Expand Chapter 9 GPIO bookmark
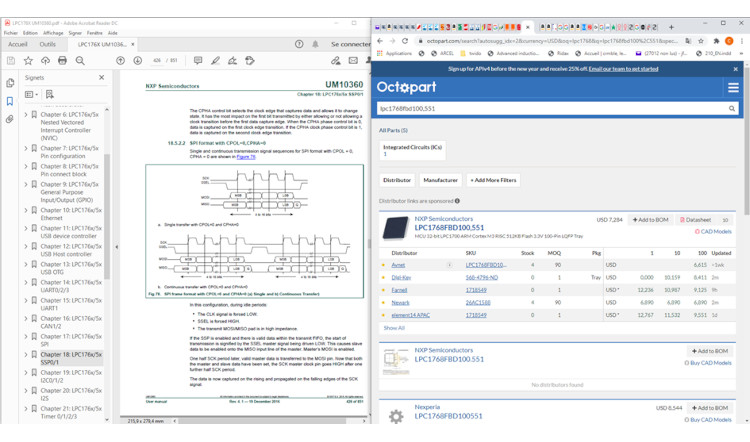Image resolution: width=750 pixels, height=442 pixels. point(26,184)
